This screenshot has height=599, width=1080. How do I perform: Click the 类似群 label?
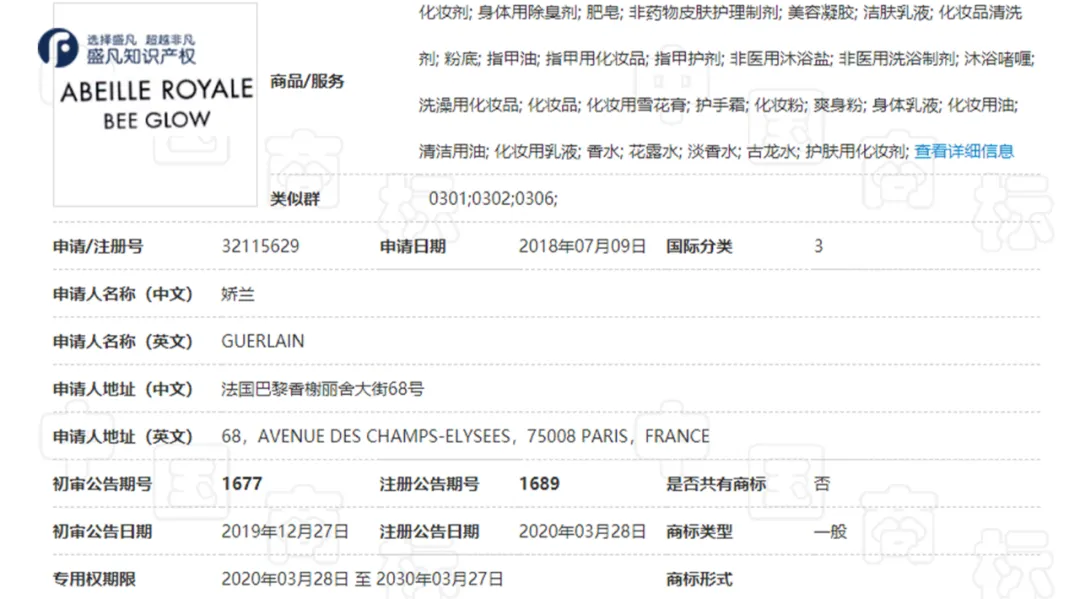[295, 199]
